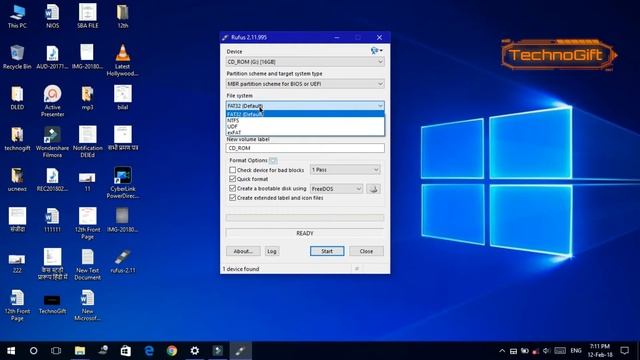Select the mp3 folder icon
This screenshot has height=360, width=640.
coord(87,98)
